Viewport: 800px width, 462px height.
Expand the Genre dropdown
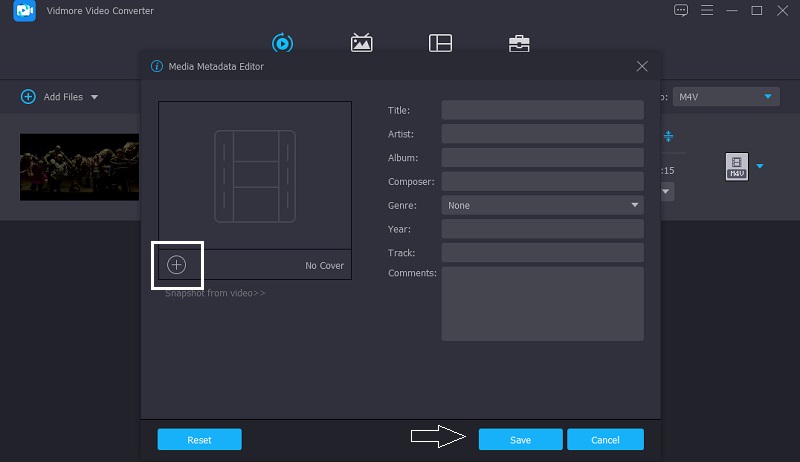pos(635,205)
